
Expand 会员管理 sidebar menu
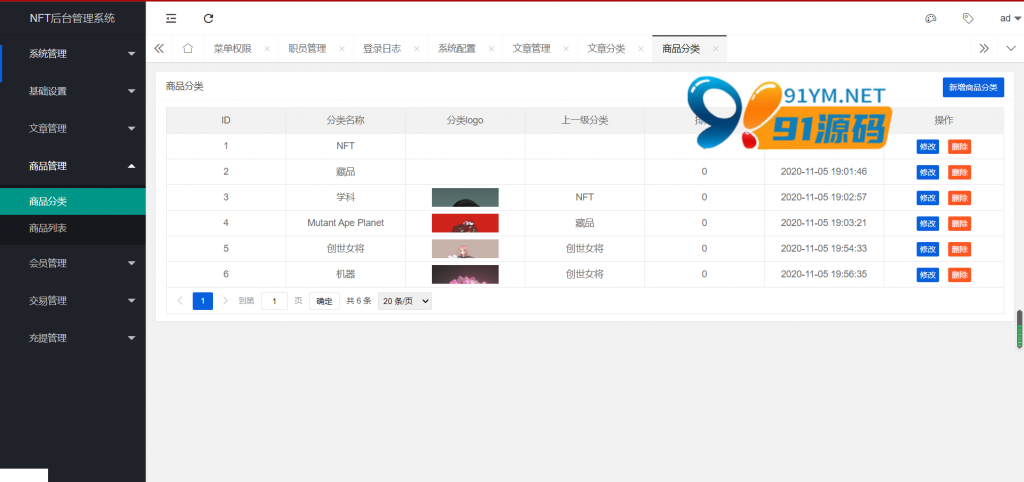click(x=73, y=263)
